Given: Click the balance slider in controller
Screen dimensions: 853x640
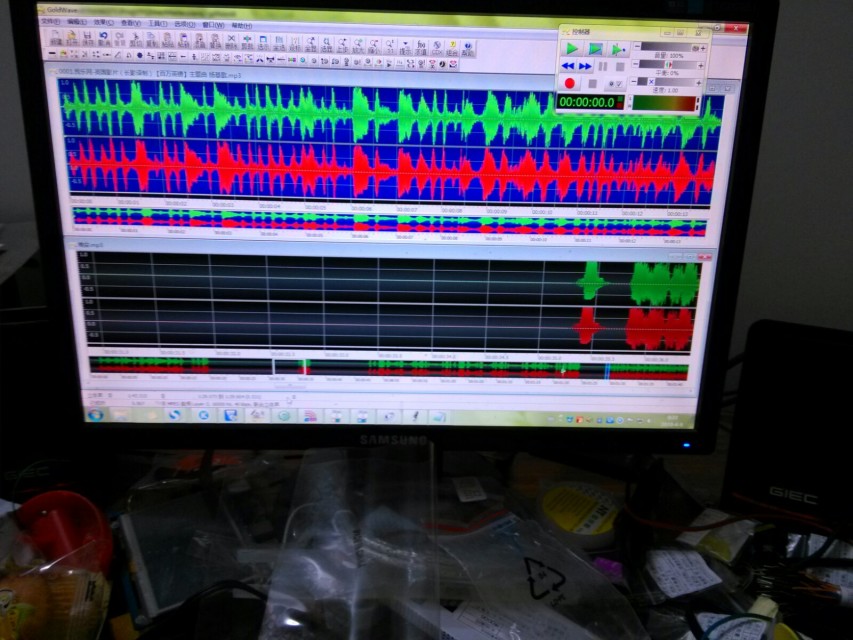Looking at the screenshot, I should [x=670, y=65].
